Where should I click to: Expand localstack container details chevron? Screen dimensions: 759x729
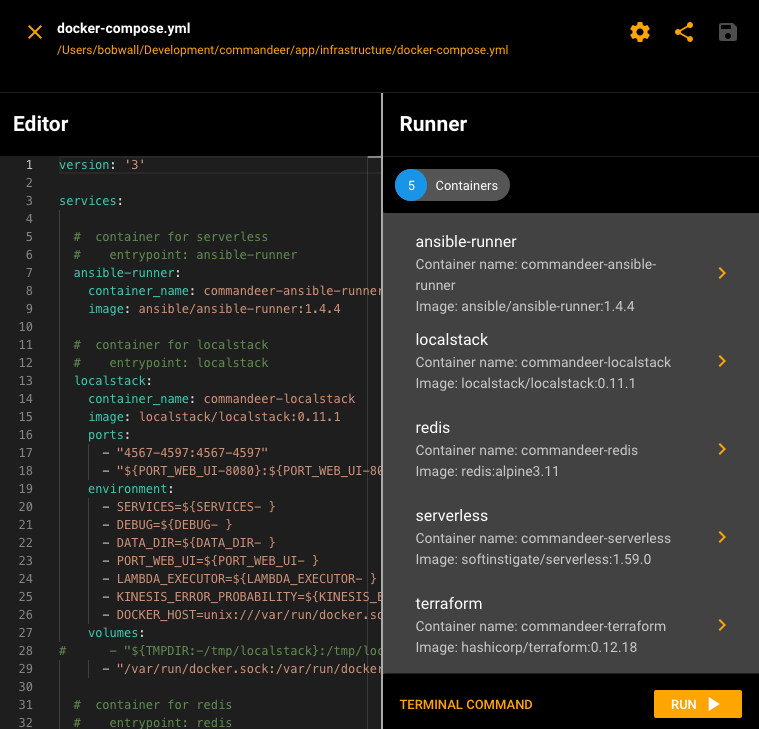click(x=722, y=361)
